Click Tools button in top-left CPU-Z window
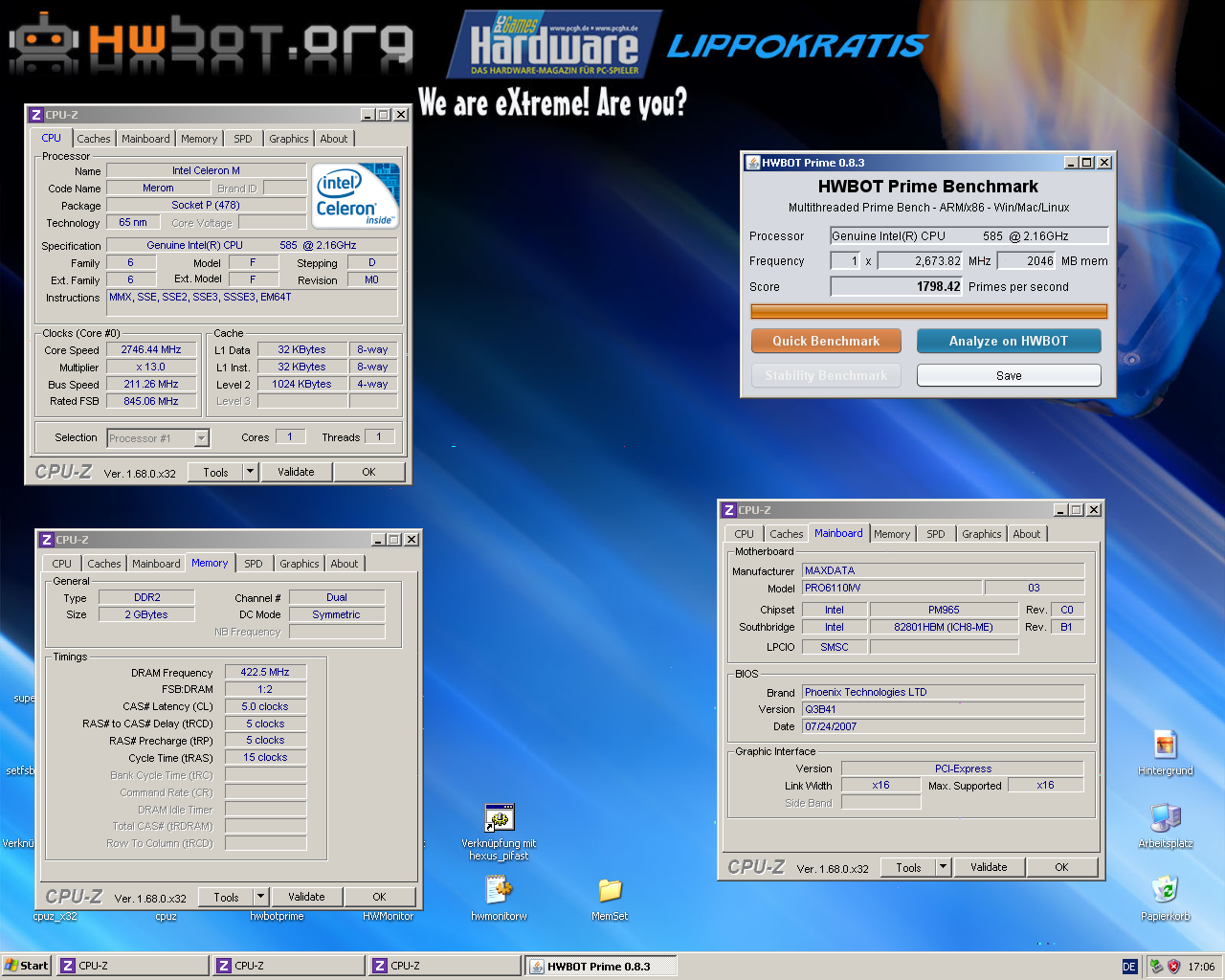 (x=215, y=472)
